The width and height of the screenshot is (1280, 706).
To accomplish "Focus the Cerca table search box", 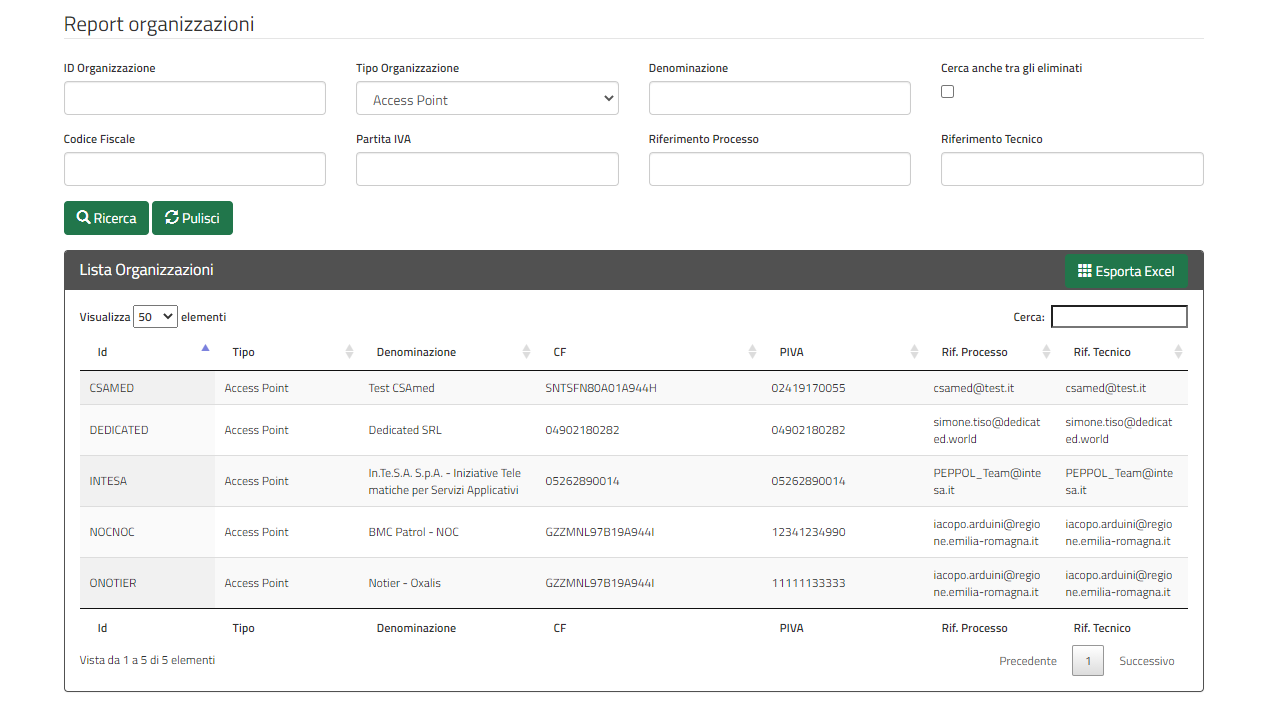I will point(1119,317).
